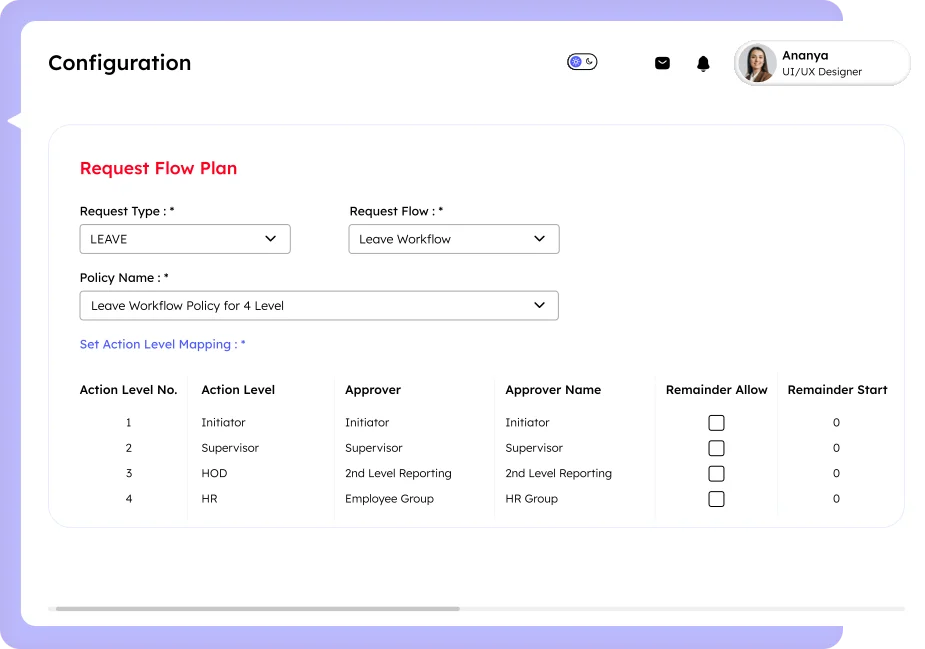Click Ananya's profile picture

pos(757,63)
